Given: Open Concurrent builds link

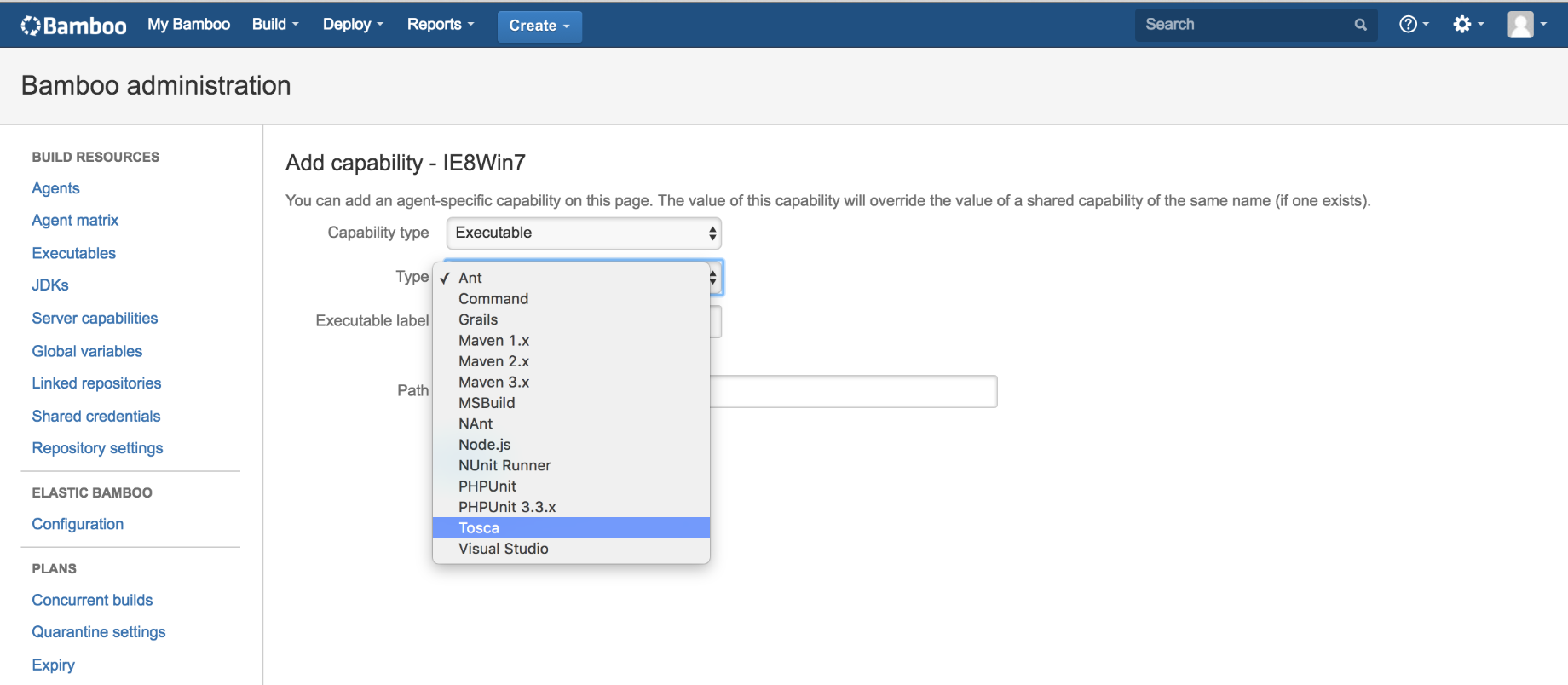Looking at the screenshot, I should tap(92, 600).
